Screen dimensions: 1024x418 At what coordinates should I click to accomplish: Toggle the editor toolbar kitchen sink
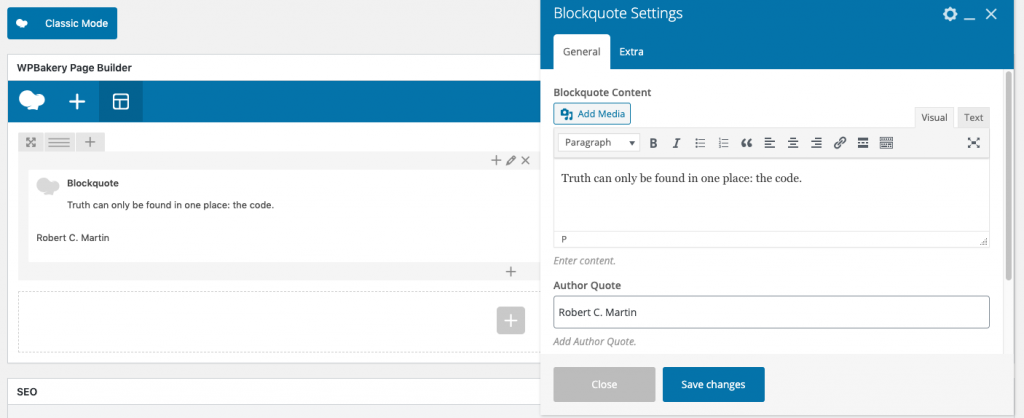pos(885,143)
